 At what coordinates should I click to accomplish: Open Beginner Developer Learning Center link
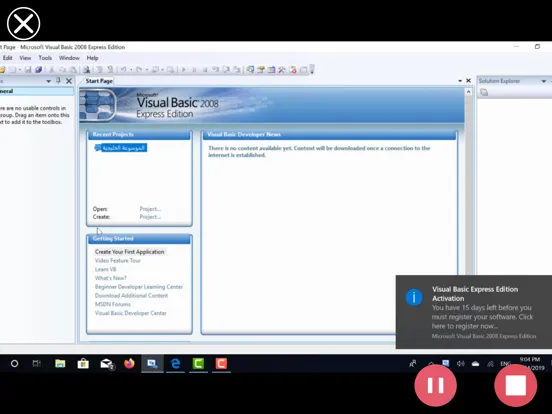click(x=139, y=287)
